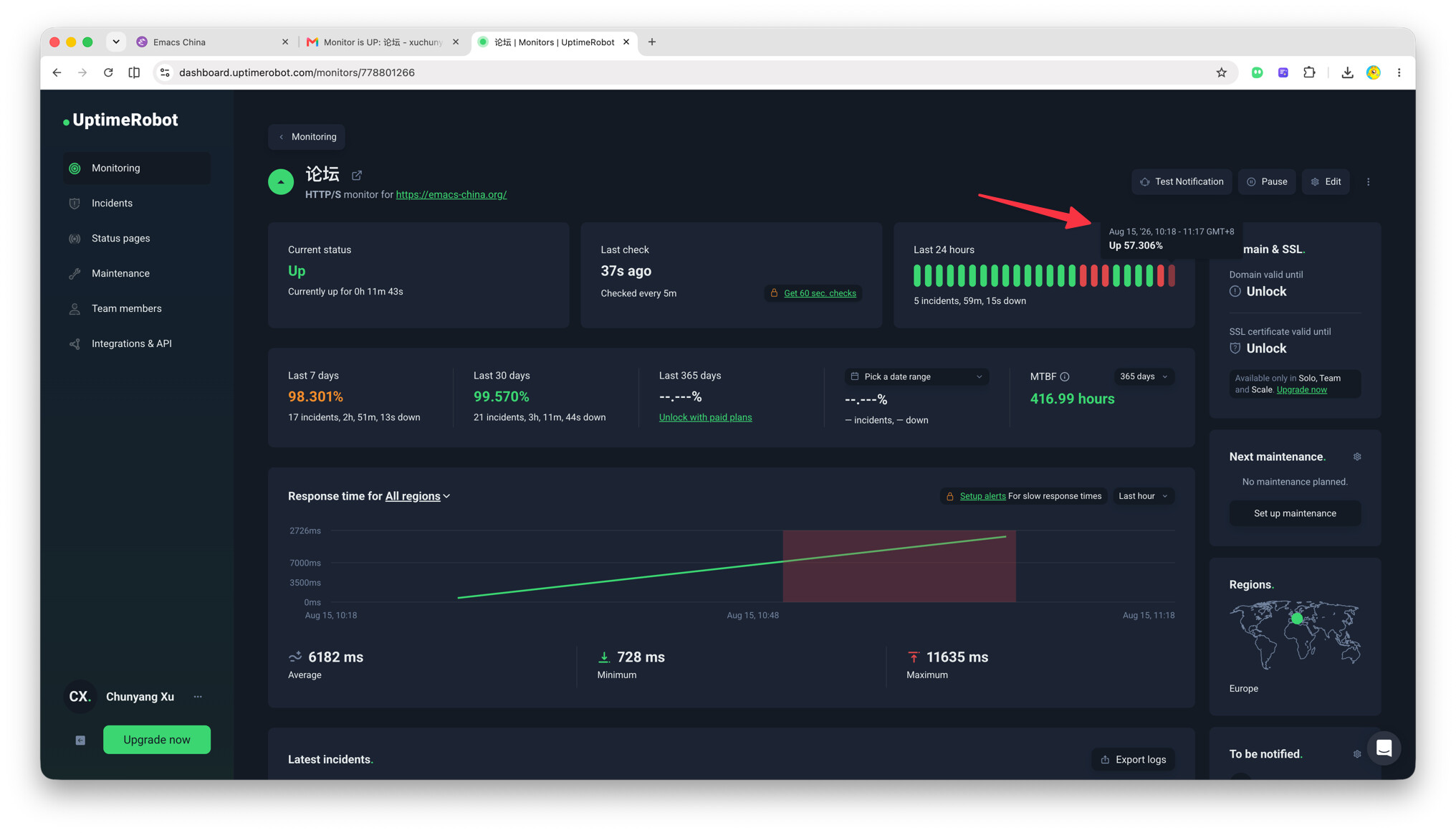Expand the Pick a date range dropdown
The width and height of the screenshot is (1456, 833).
(x=916, y=377)
